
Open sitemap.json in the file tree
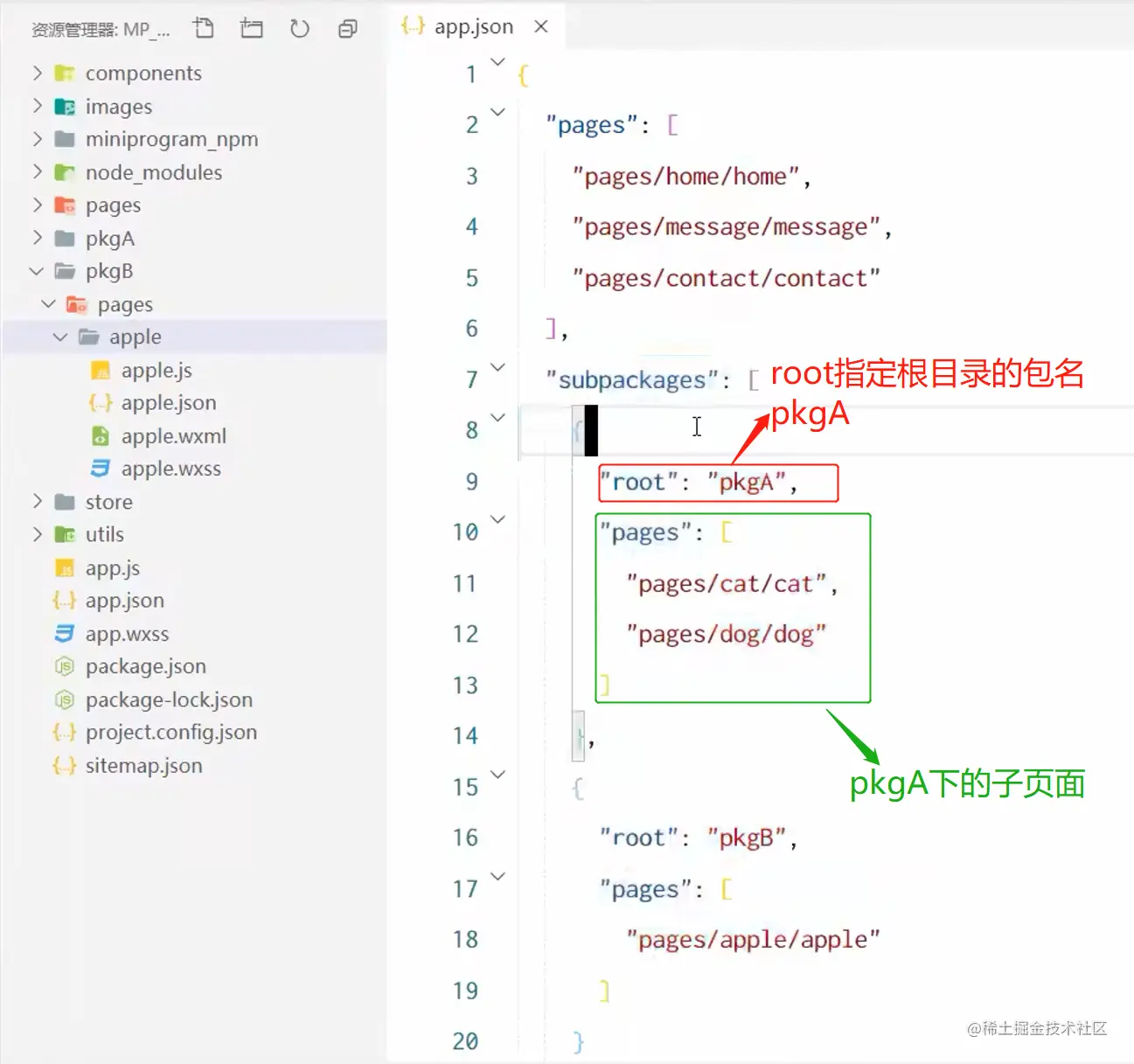tap(144, 765)
